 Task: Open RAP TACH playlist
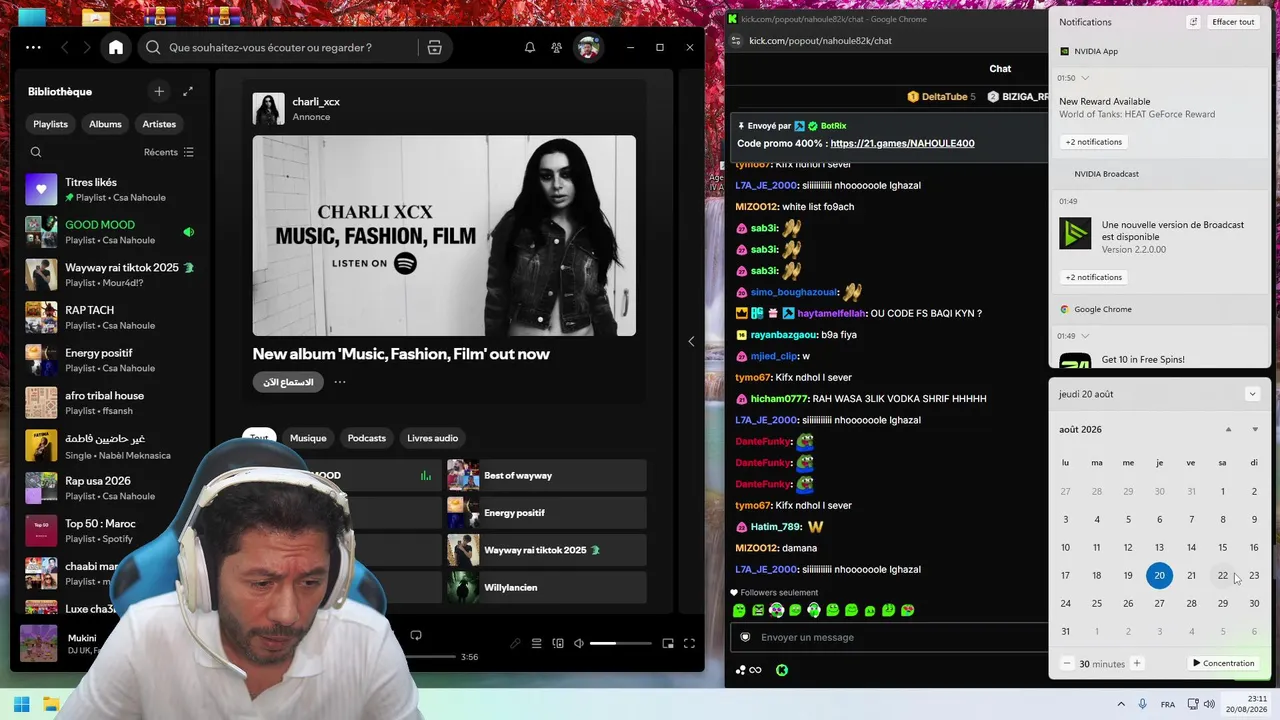[x=110, y=317]
